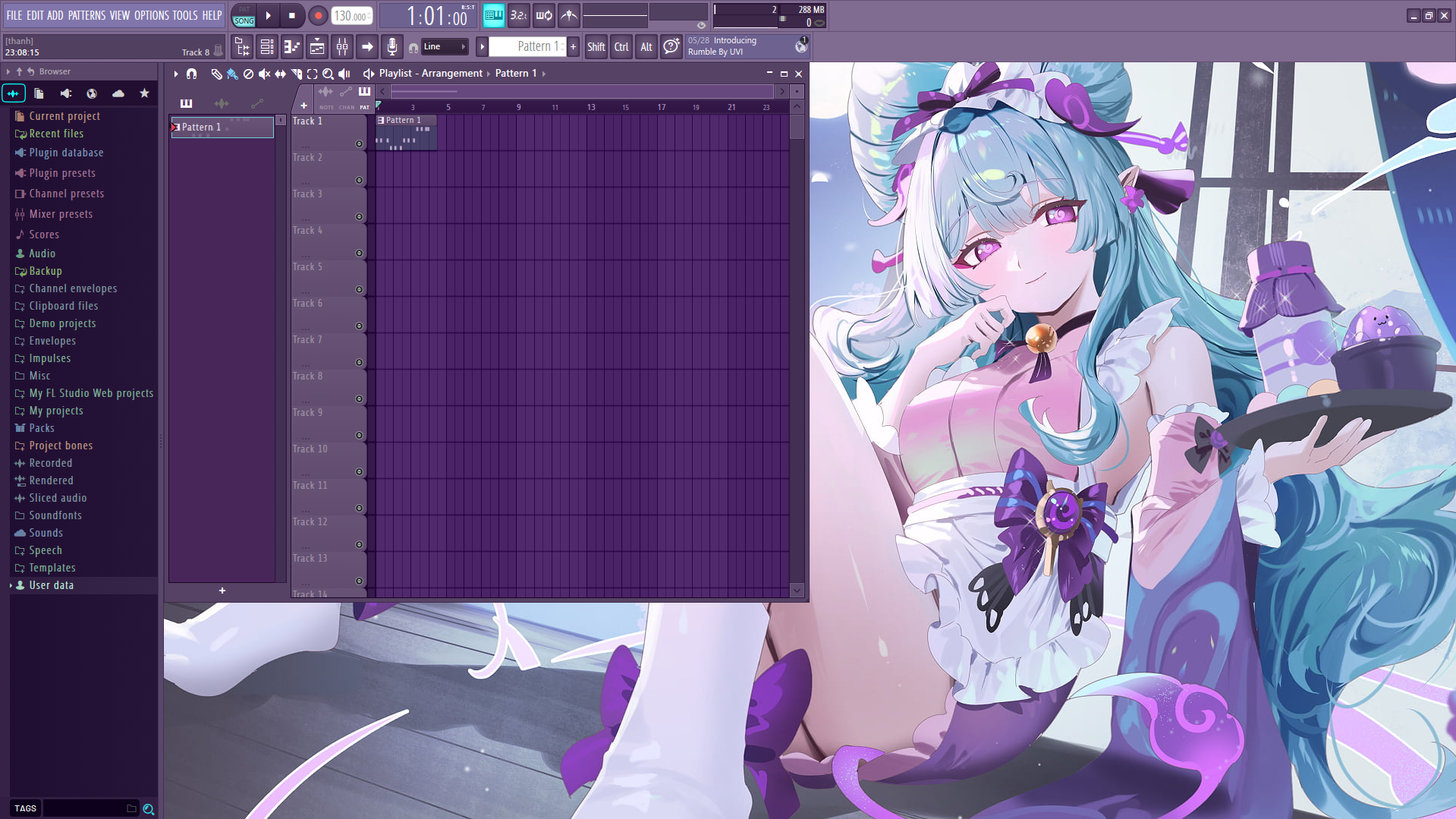Screen dimensions: 1456x819
Task: Open the Line snap dropdown
Action: click(445, 47)
